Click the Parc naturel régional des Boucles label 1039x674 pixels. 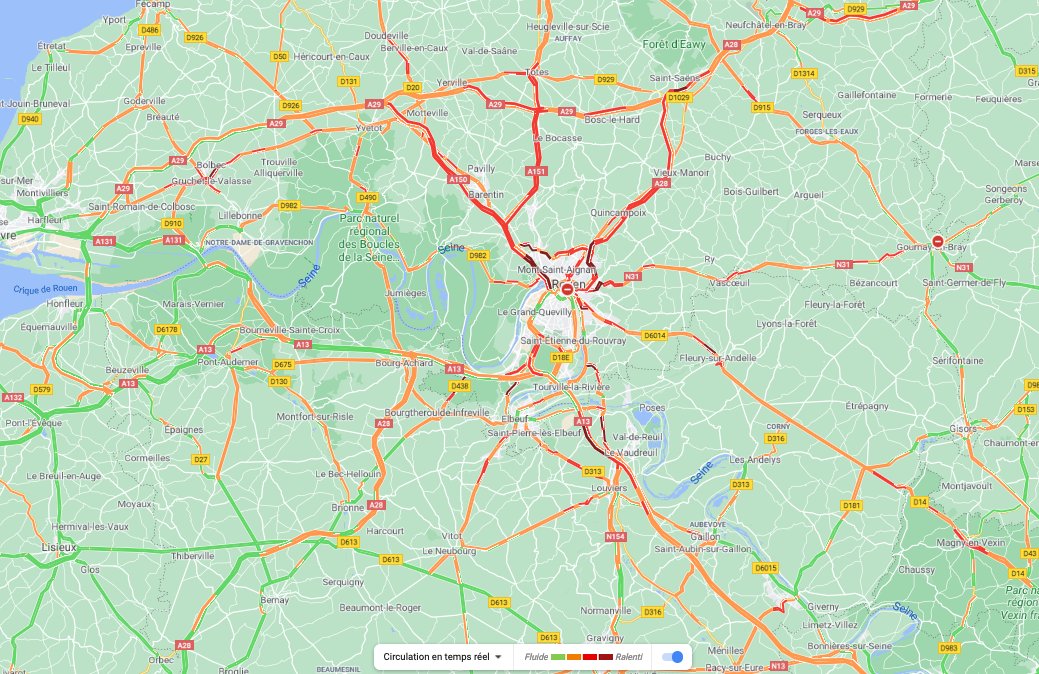(x=369, y=237)
